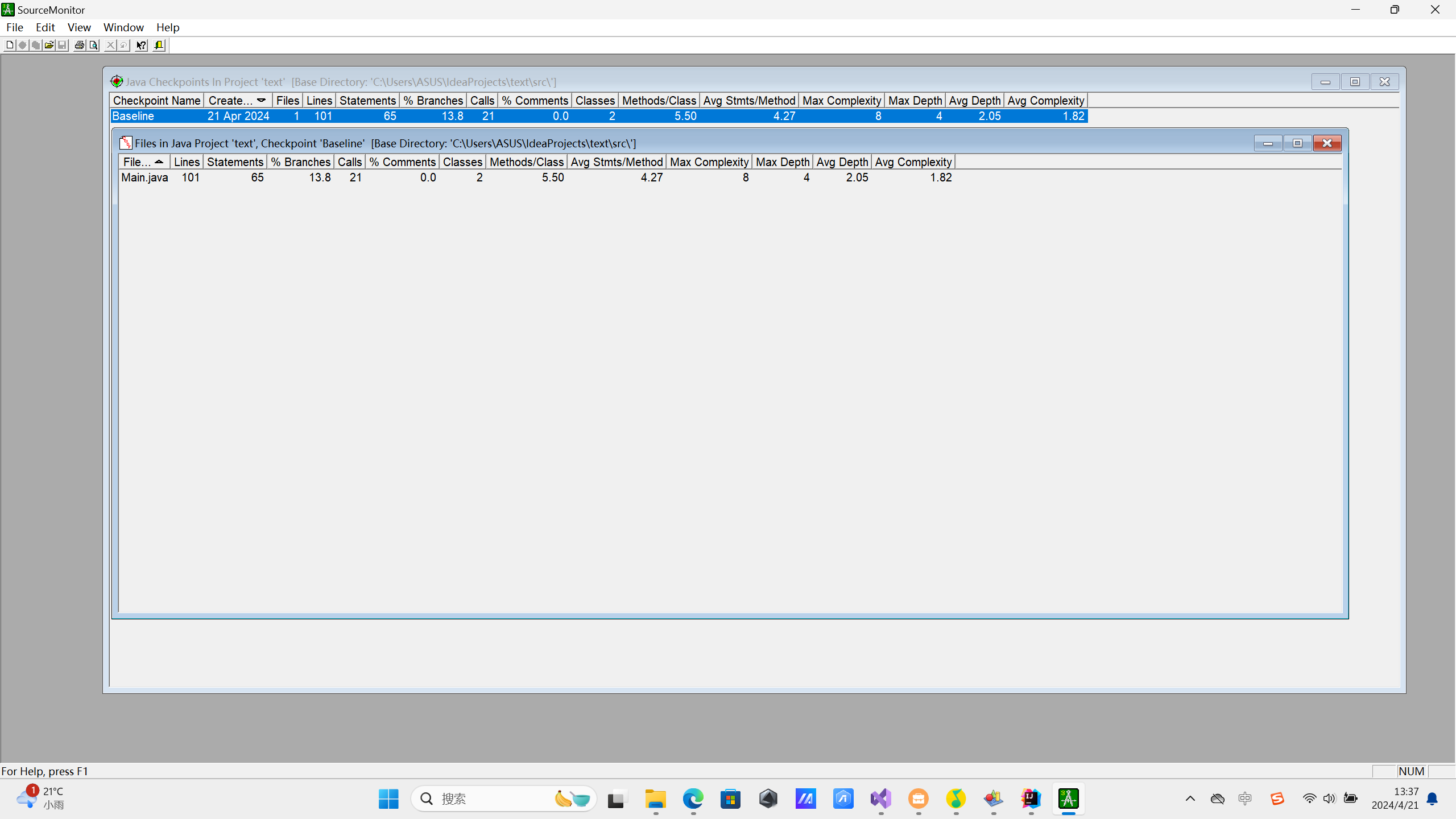Click the New Project toolbar icon
Screen dimensions: 1456x819
10,45
